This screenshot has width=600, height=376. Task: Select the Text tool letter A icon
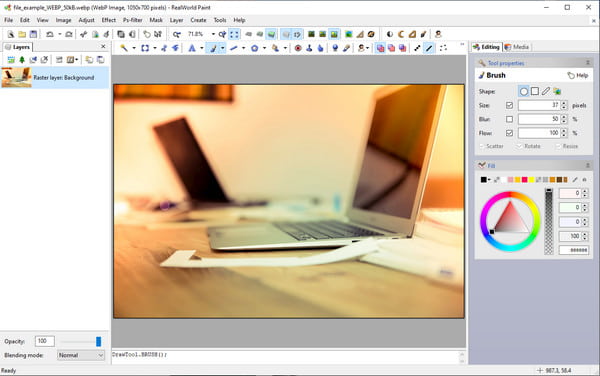[x=192, y=48]
